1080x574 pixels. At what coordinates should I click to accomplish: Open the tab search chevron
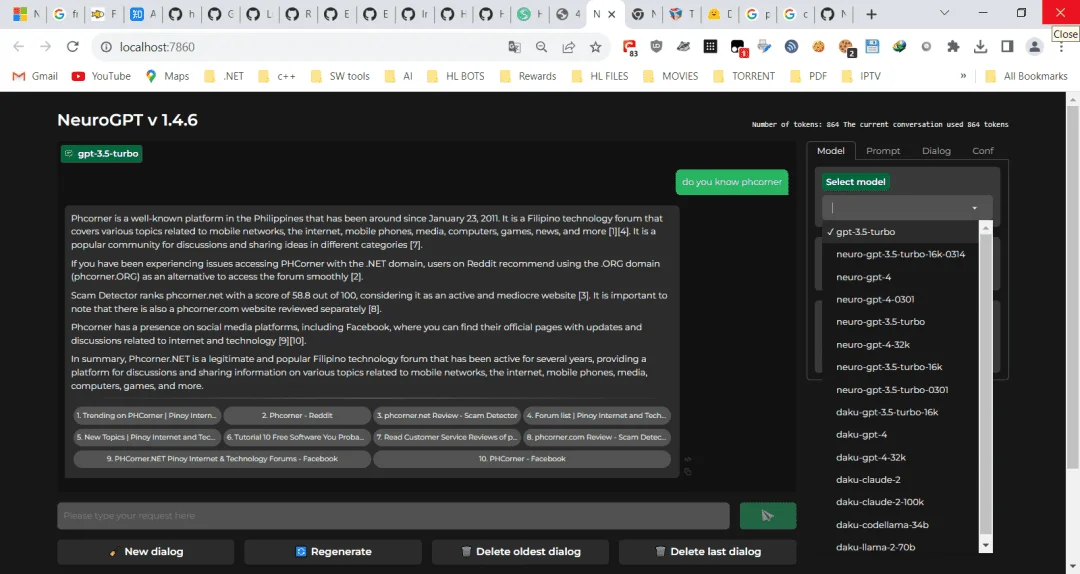pos(944,13)
